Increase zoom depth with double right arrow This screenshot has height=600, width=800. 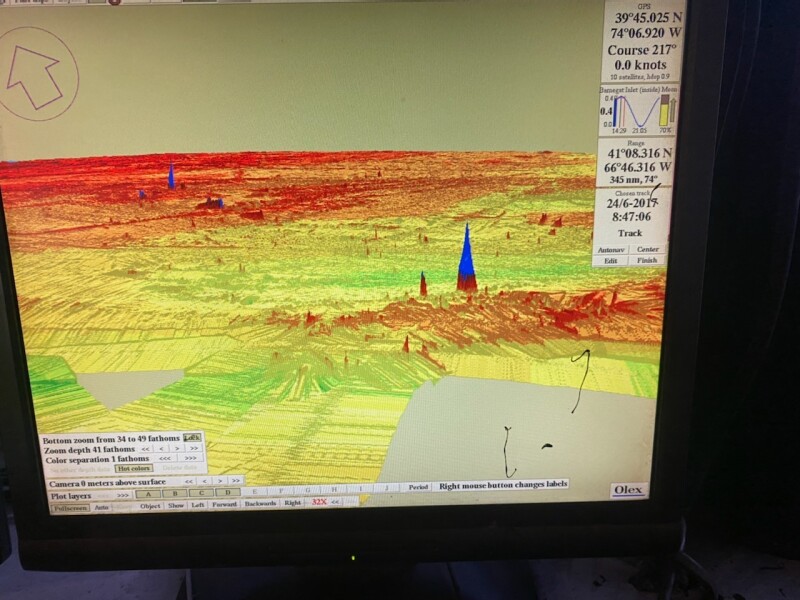pos(195,449)
